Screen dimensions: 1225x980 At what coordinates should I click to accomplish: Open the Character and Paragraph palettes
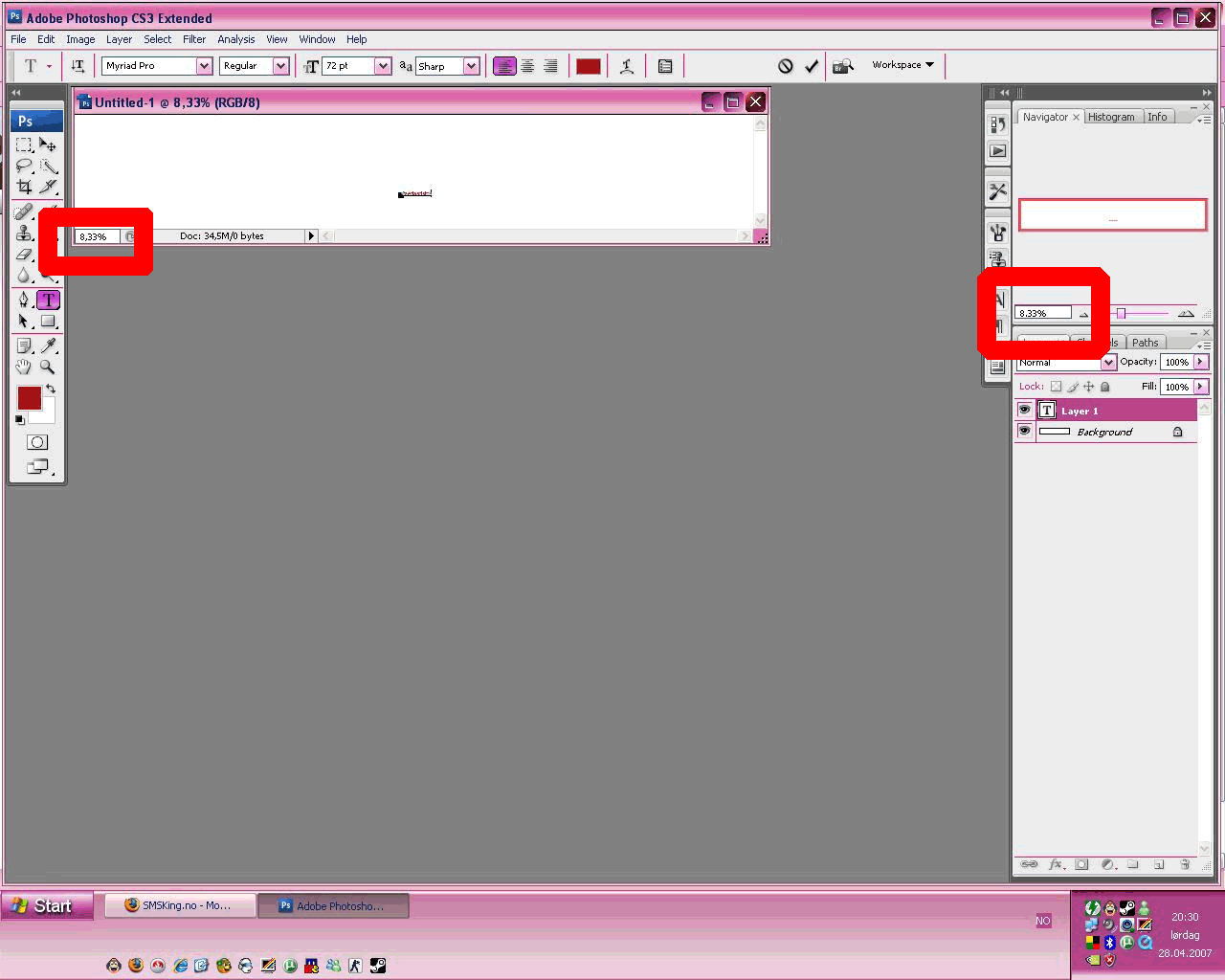pos(665,66)
